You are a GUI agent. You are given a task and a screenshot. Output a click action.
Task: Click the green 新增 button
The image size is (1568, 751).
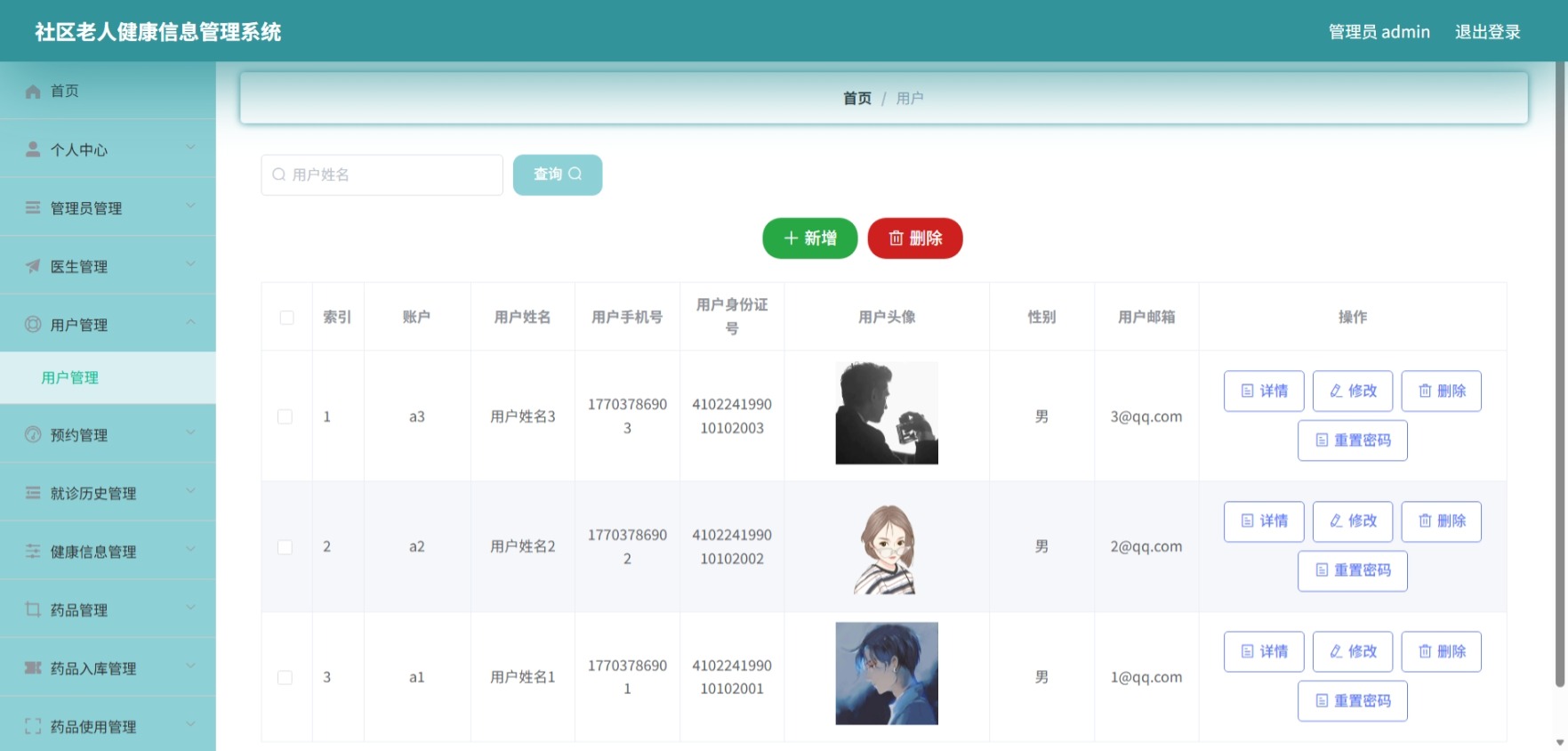(x=809, y=238)
